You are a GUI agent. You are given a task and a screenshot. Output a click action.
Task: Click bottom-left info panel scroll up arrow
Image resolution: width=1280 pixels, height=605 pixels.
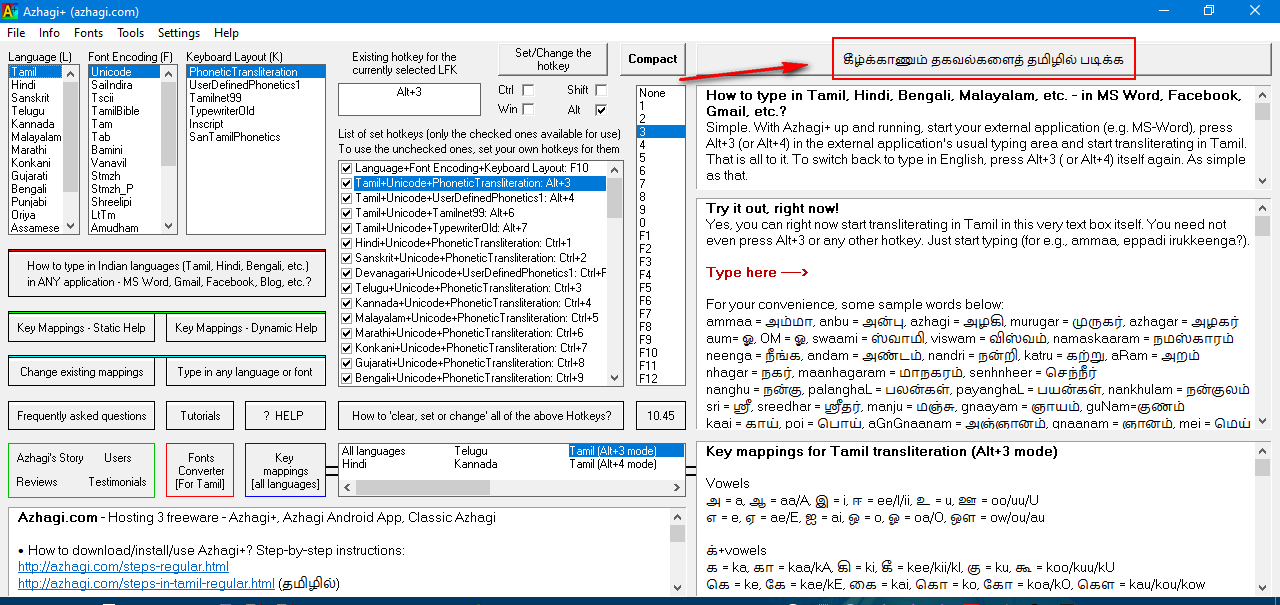point(676,517)
